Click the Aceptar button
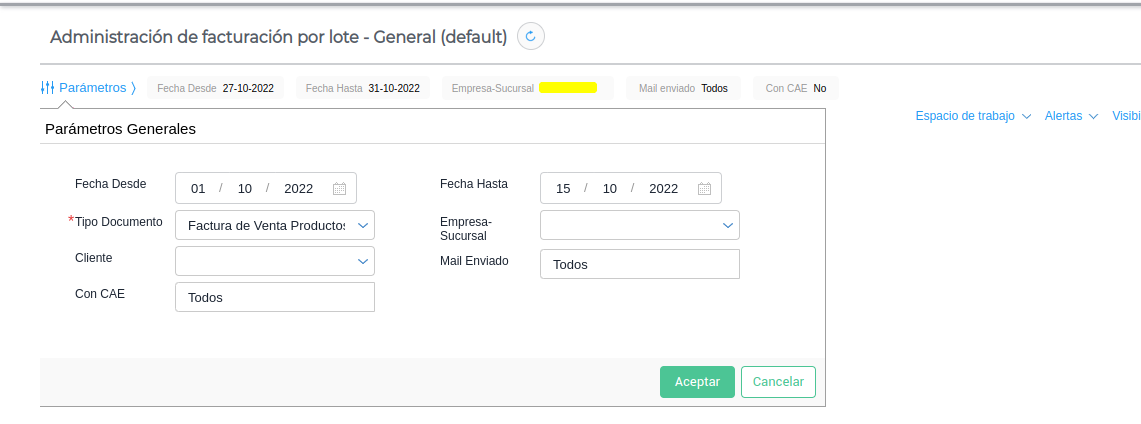Viewport: 1141px width, 424px height. pyautogui.click(x=697, y=382)
